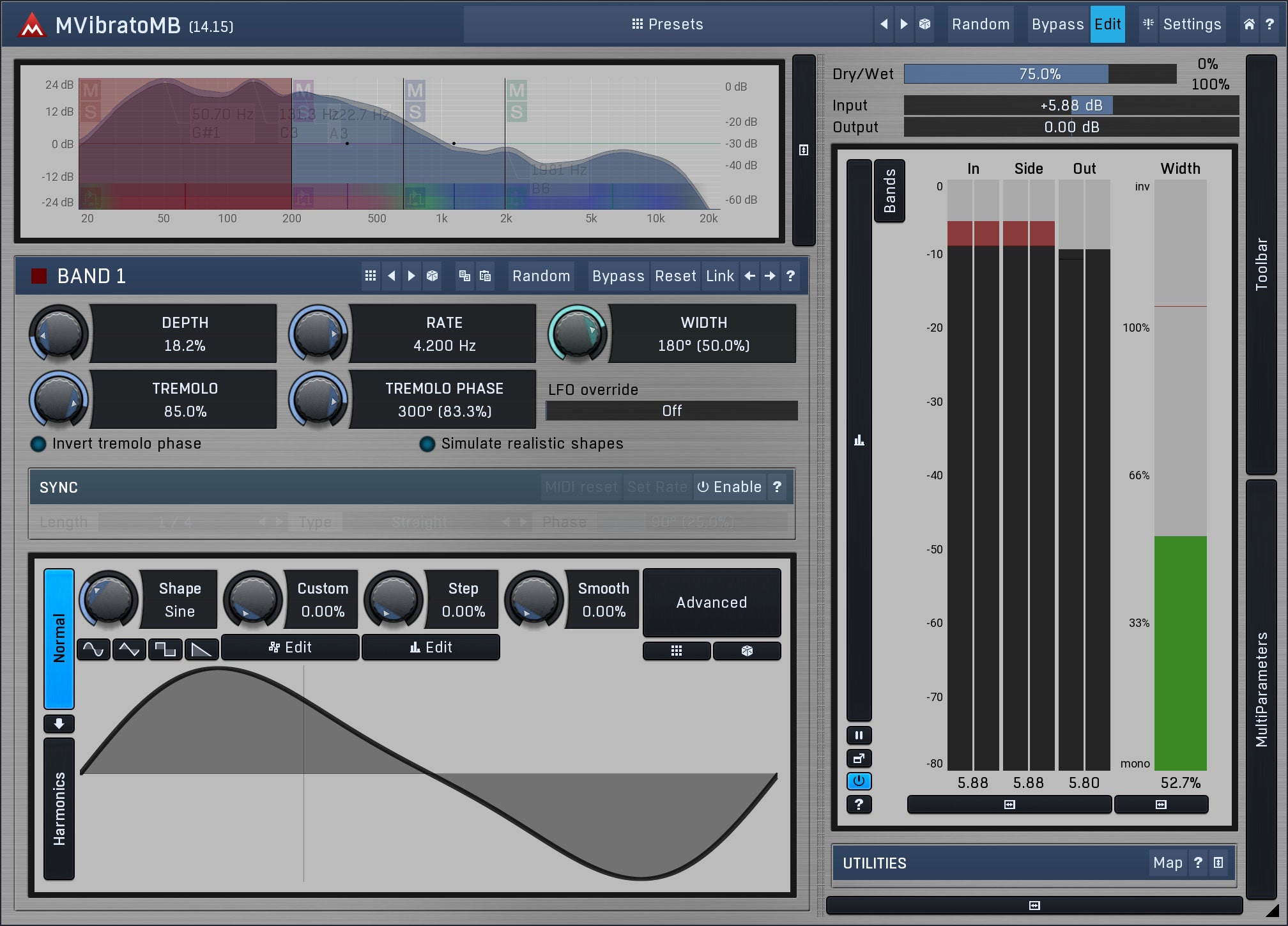The image size is (1288, 926).
Task: Click the Band 1 red color square
Action: point(39,276)
